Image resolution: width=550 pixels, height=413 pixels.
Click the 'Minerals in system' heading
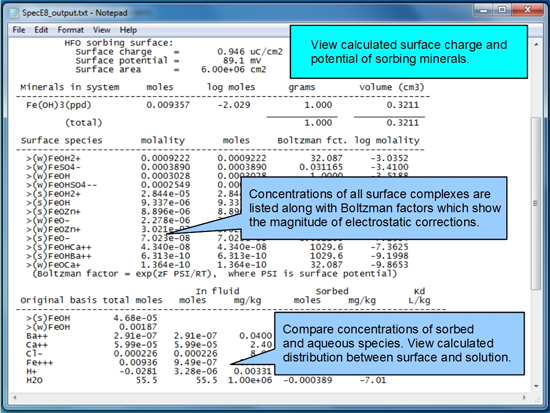tap(70, 87)
